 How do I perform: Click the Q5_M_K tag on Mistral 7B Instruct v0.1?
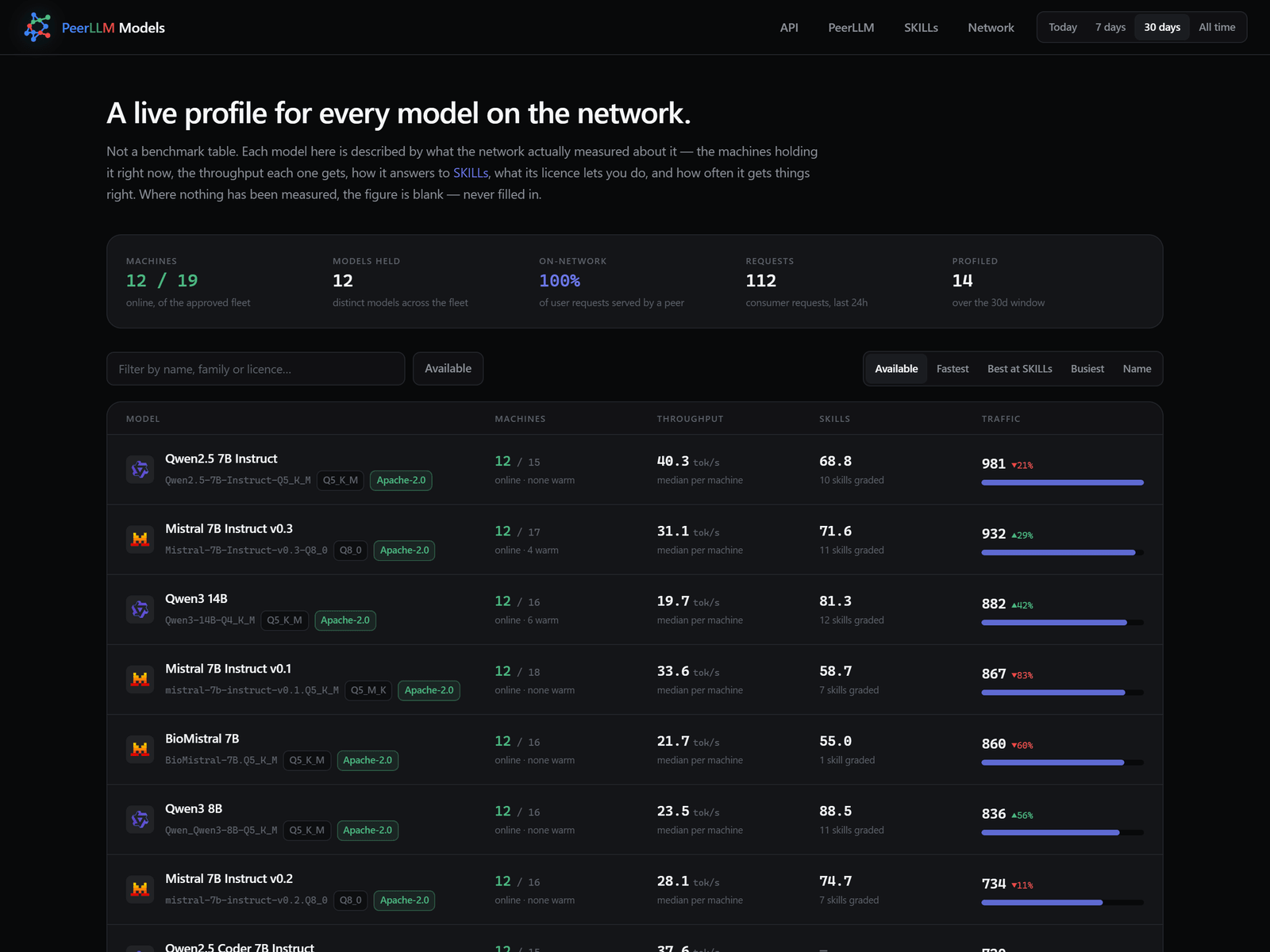pos(368,690)
